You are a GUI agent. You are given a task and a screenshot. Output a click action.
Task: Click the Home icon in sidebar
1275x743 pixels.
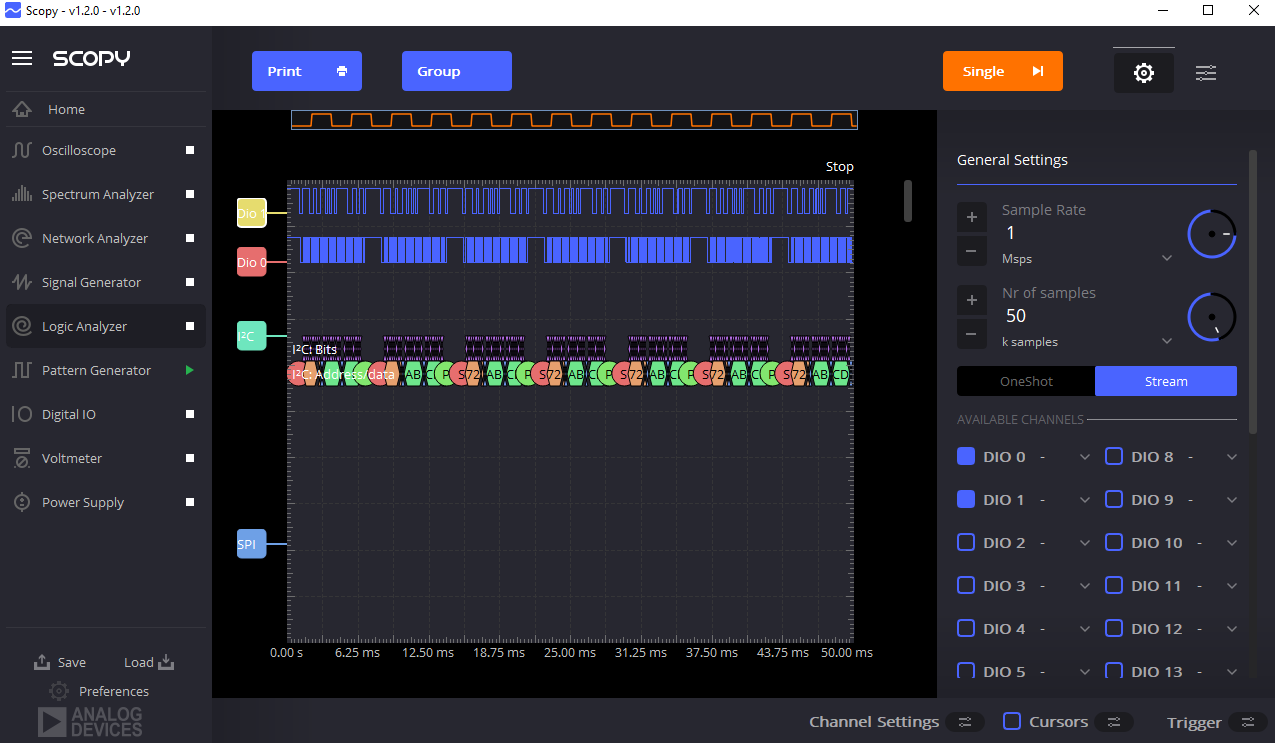[x=23, y=109]
